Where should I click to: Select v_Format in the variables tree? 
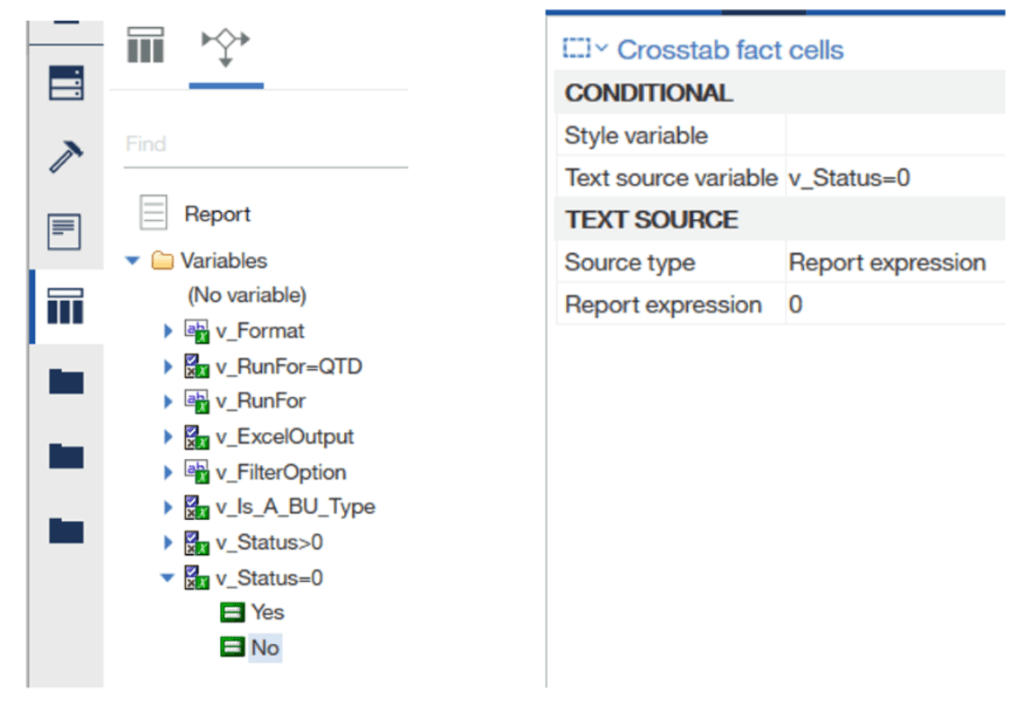(x=260, y=331)
